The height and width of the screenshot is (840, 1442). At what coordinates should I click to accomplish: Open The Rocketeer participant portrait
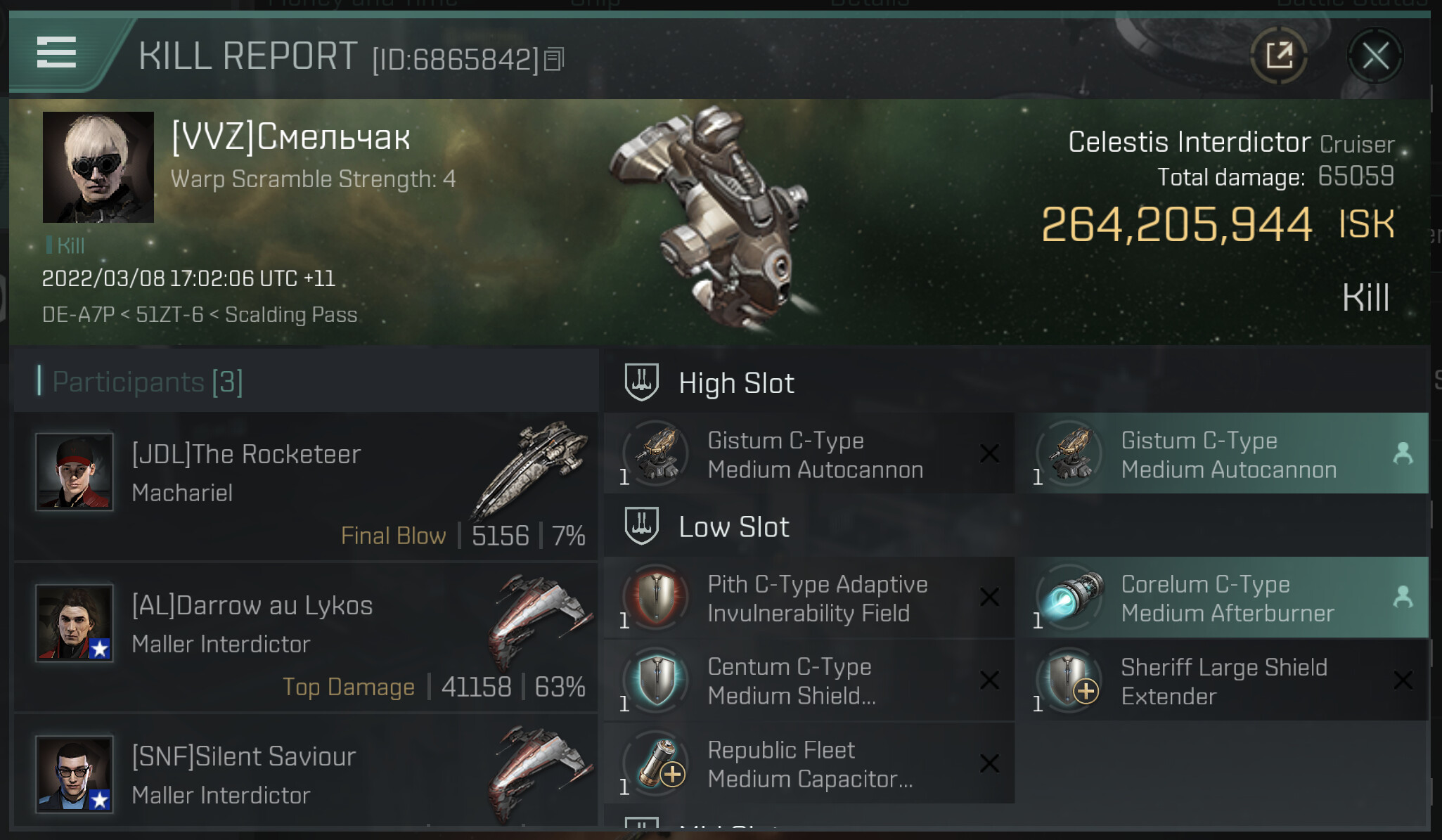[75, 472]
